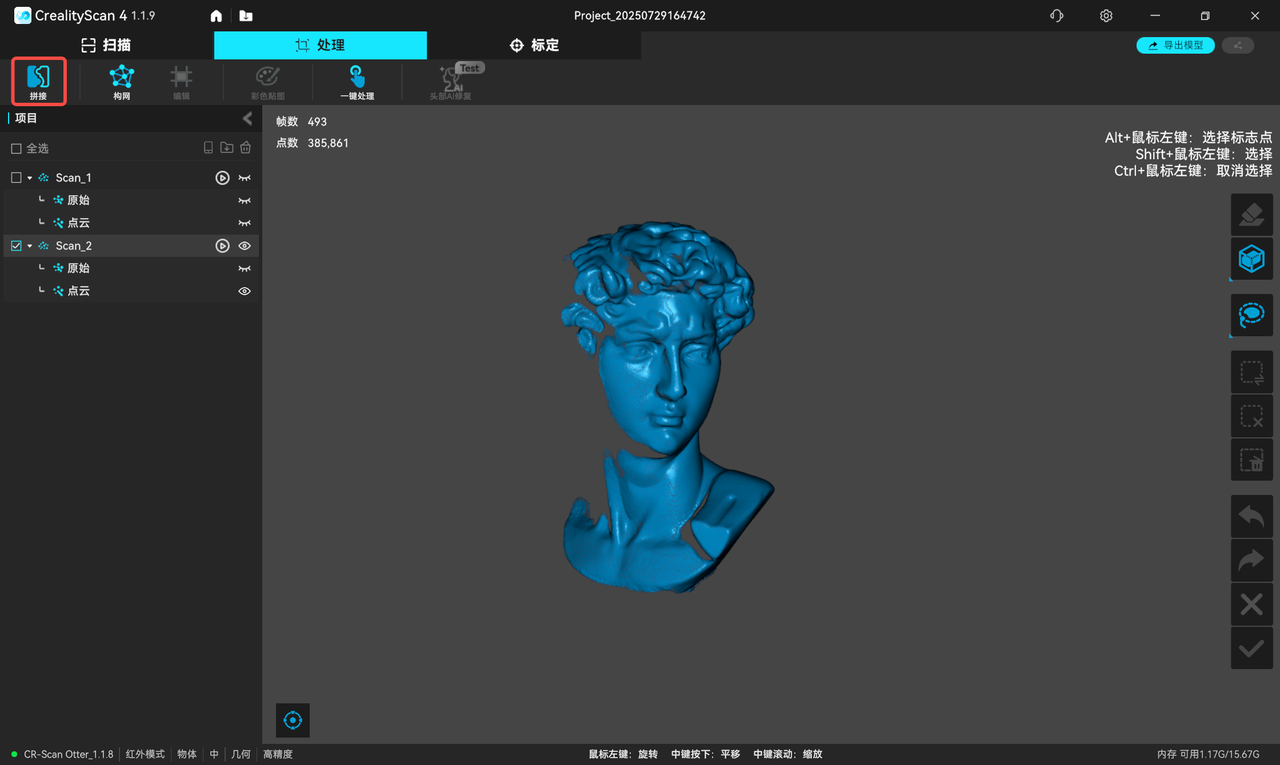Click 物体 in the status bar

coord(187,754)
